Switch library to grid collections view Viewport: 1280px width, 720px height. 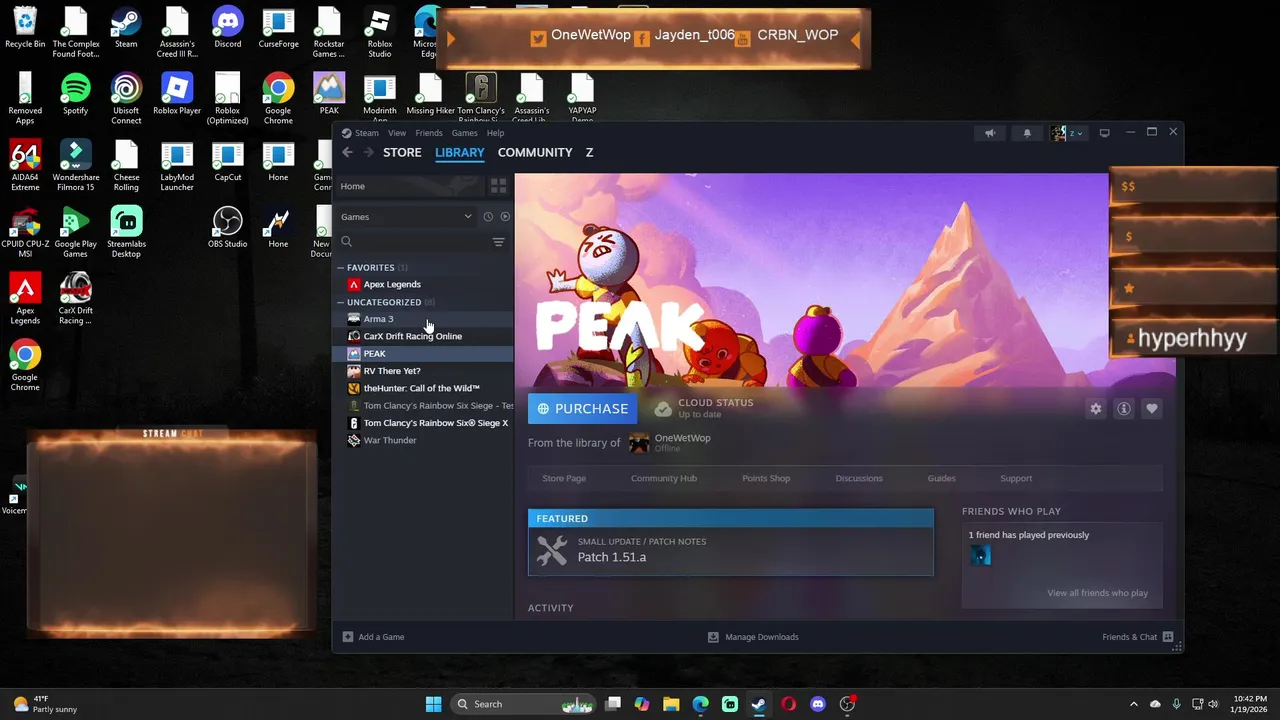[x=498, y=186]
